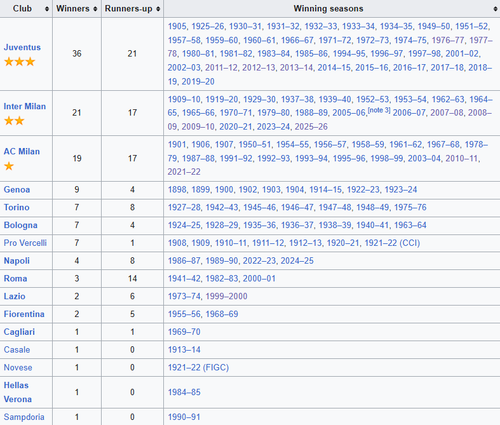This screenshot has height=425, width=500.
Task: Open Juventus 2011–12 season link
Action: (x=221, y=68)
